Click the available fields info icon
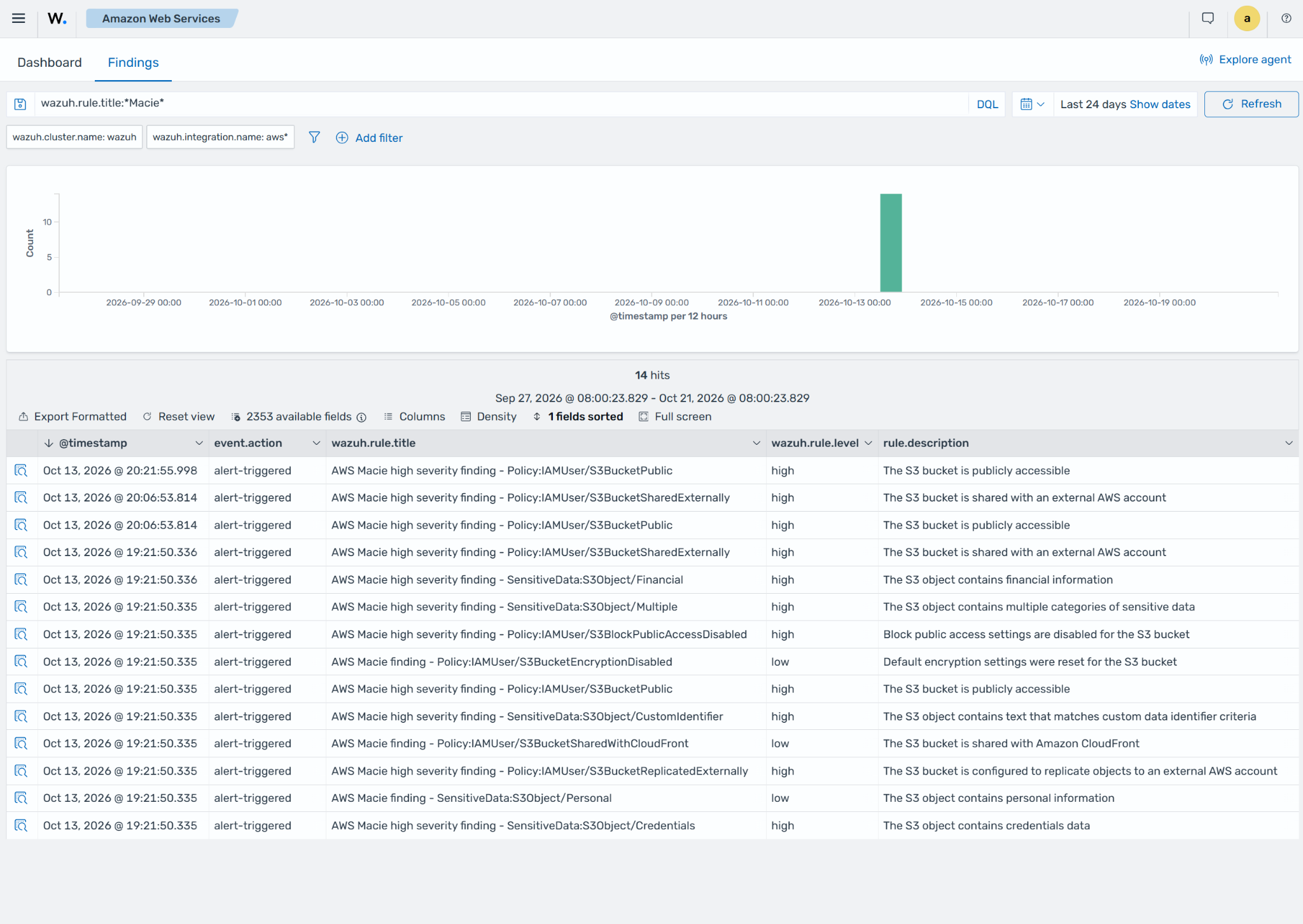 pyautogui.click(x=361, y=417)
